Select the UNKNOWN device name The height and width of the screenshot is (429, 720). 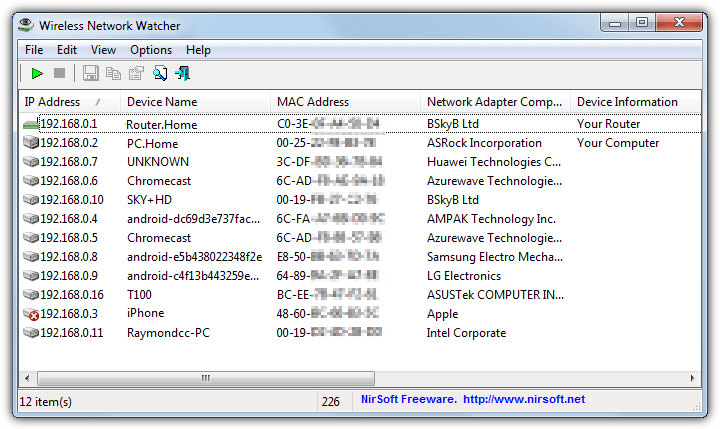click(x=158, y=162)
